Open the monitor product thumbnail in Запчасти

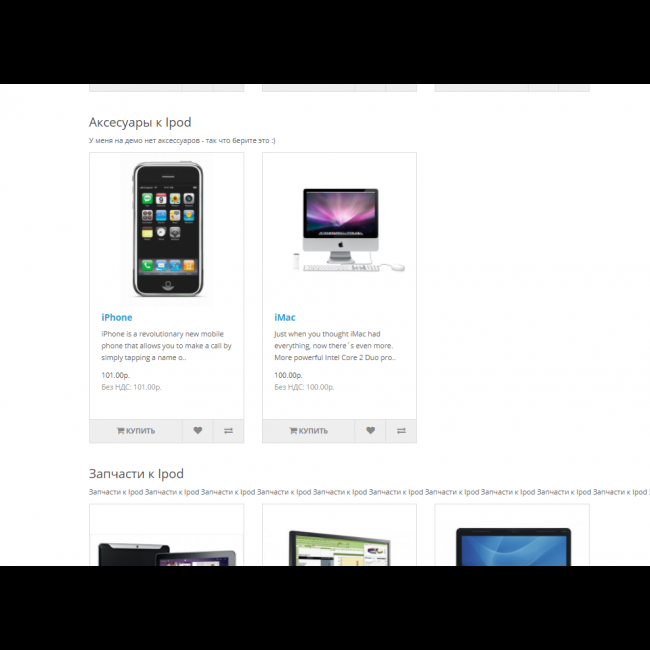339,547
